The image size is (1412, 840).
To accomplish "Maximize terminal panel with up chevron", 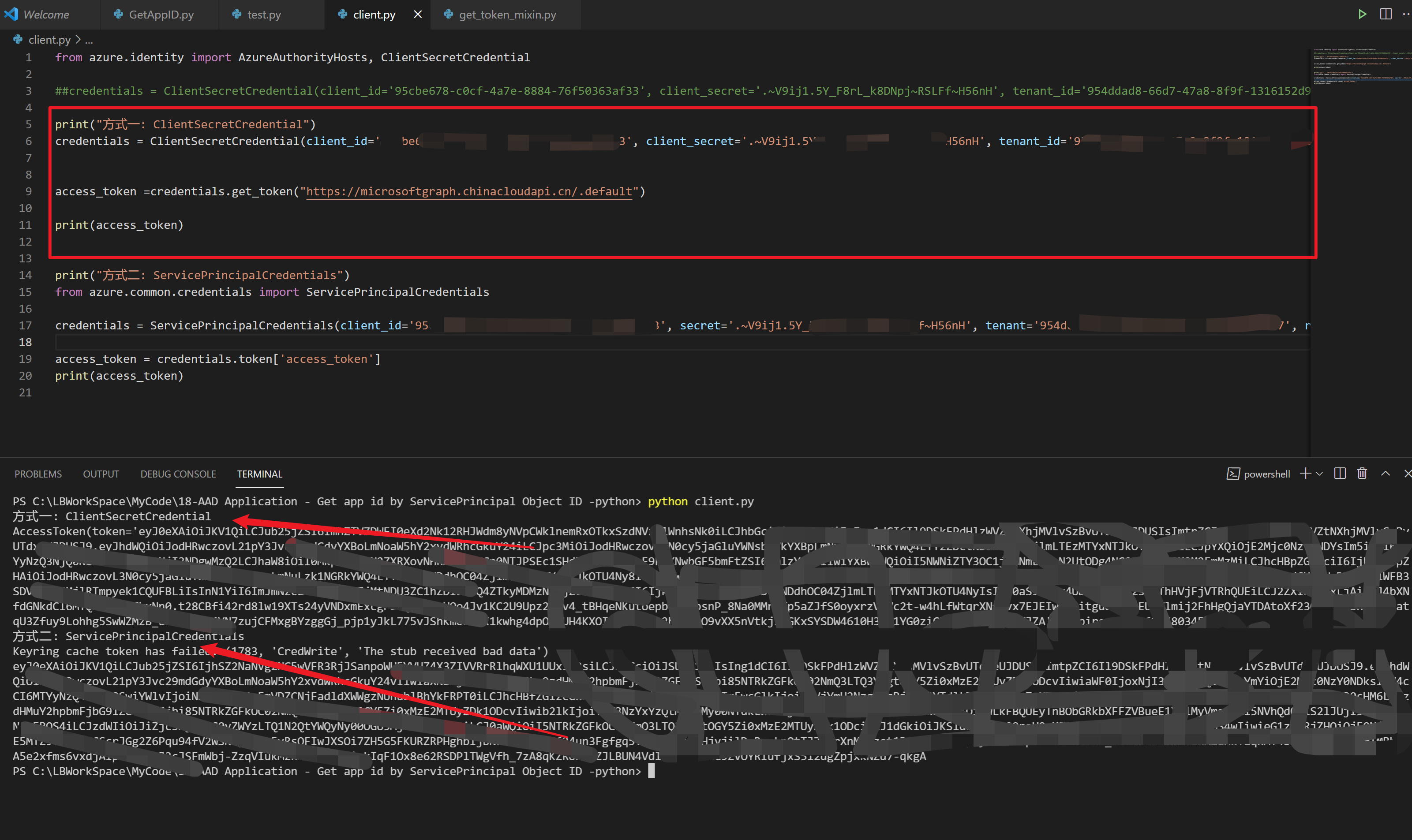I will [1386, 474].
